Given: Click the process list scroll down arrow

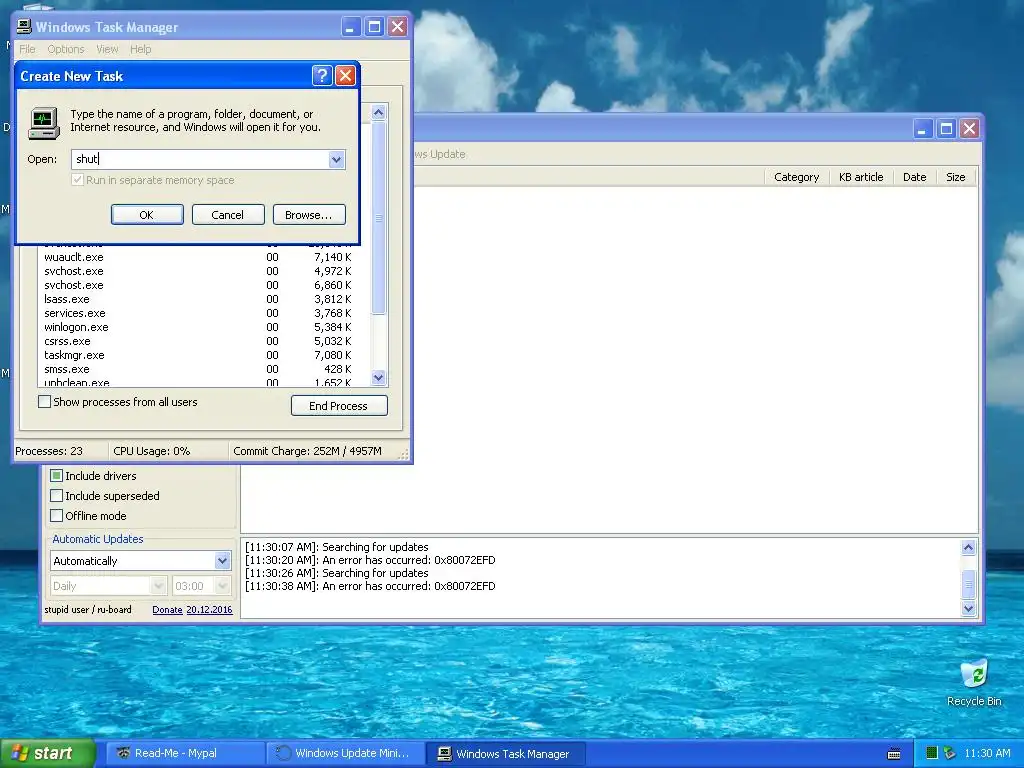Looking at the screenshot, I should (x=379, y=377).
